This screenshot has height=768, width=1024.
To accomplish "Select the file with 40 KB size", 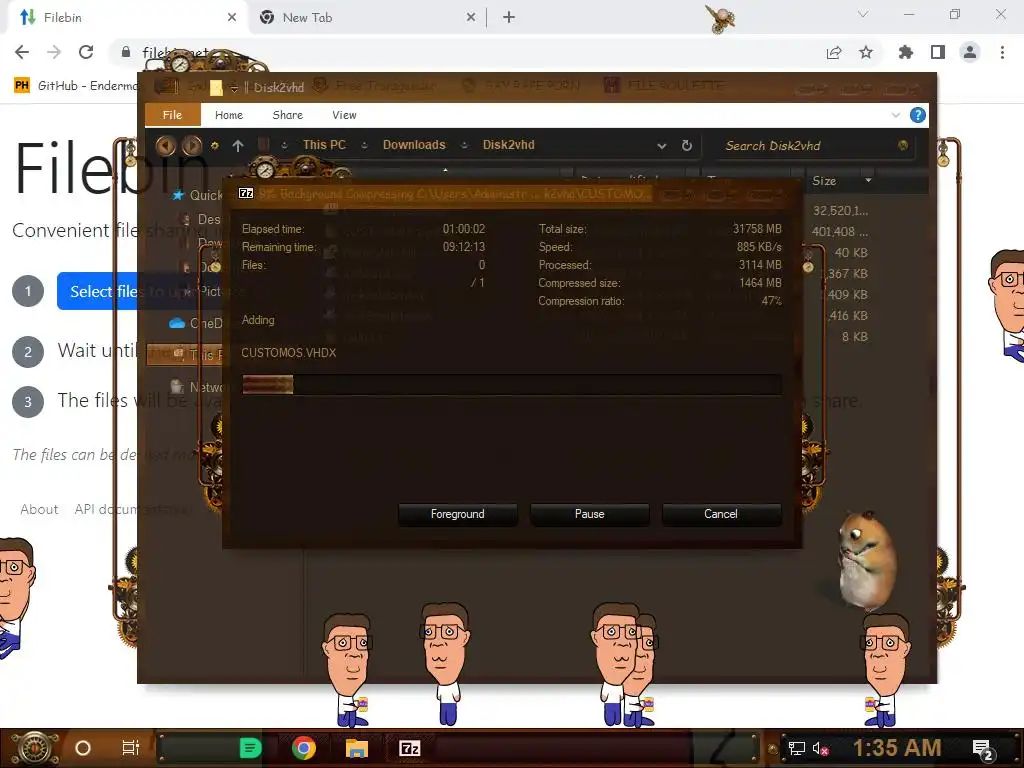I will tap(850, 253).
